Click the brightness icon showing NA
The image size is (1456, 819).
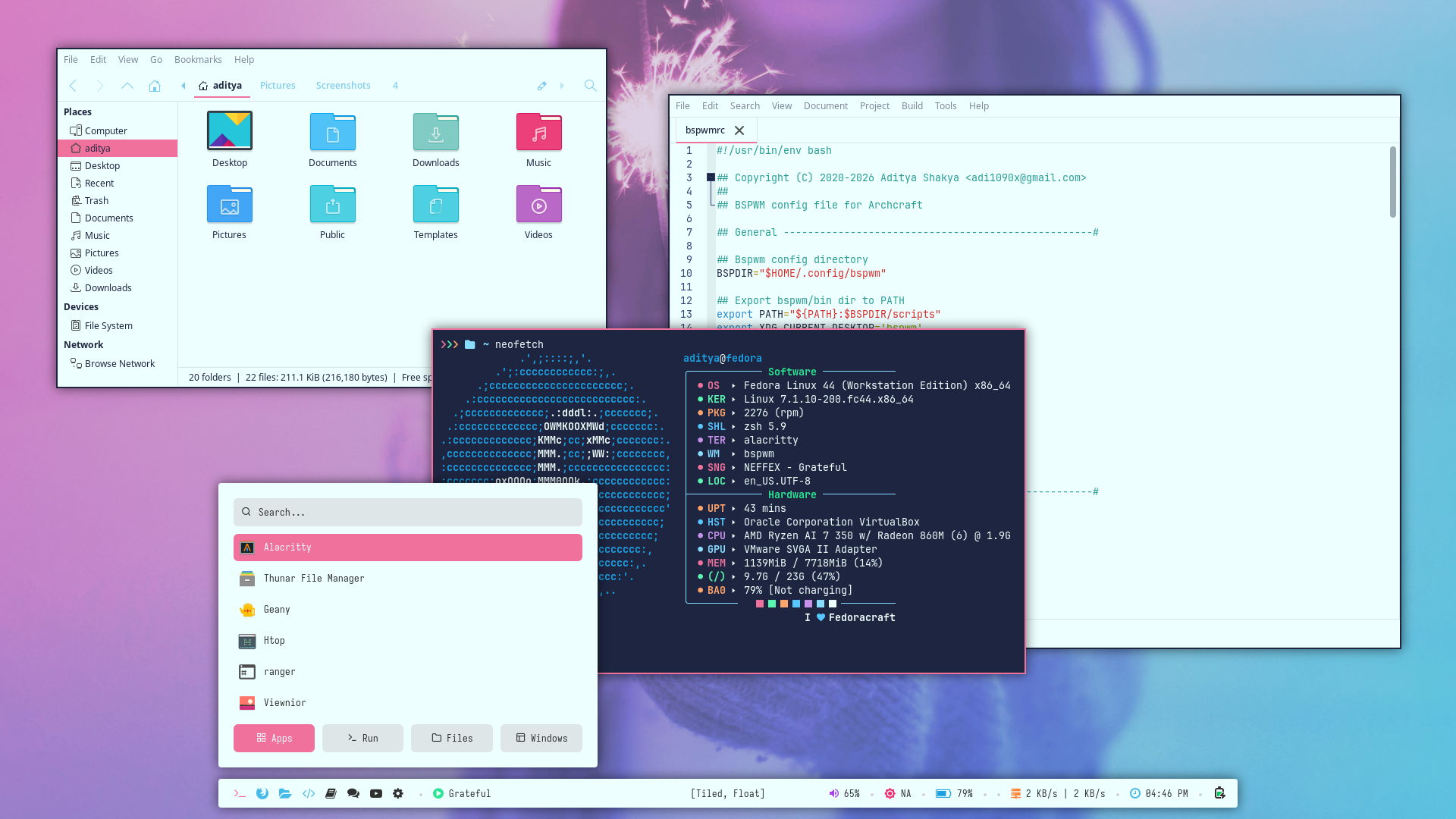click(890, 793)
